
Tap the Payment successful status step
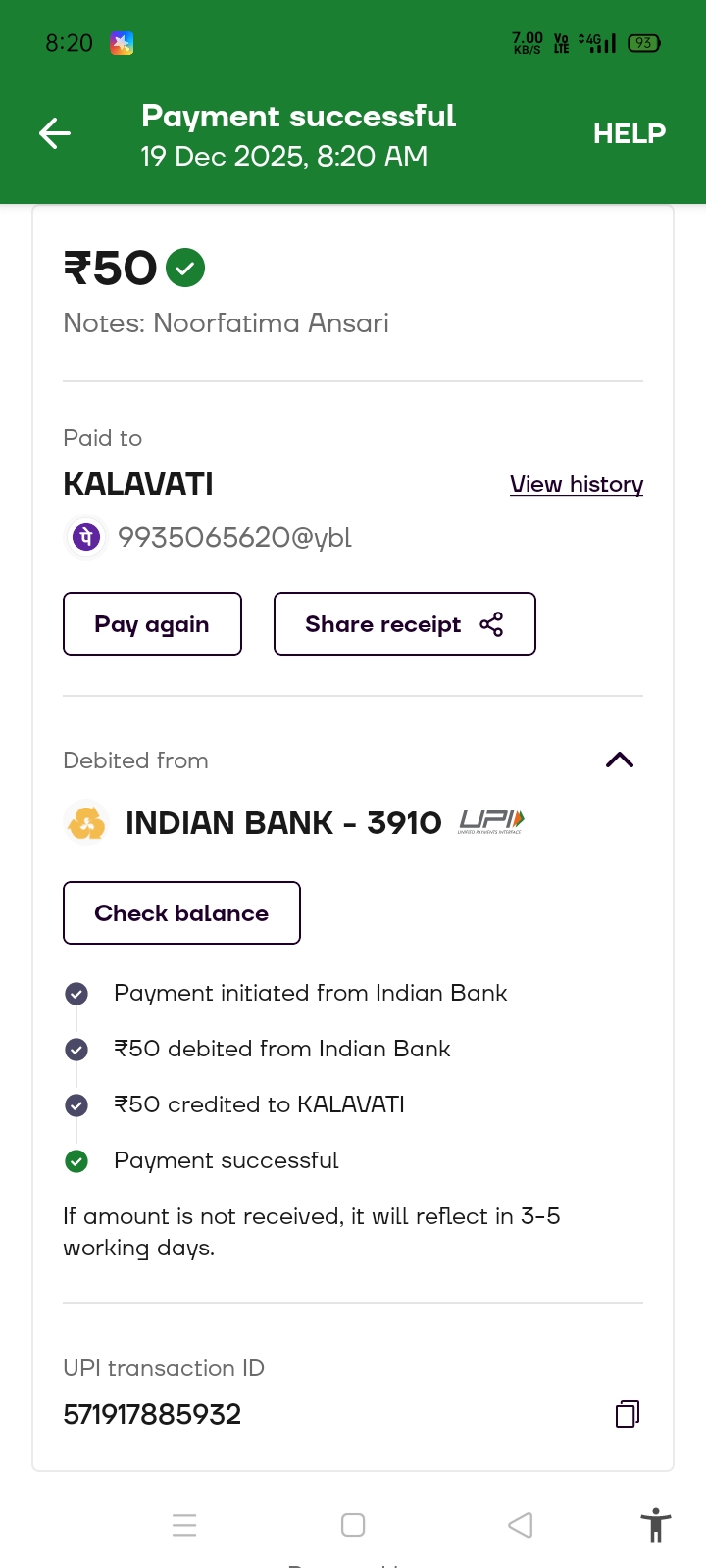pos(226,1160)
